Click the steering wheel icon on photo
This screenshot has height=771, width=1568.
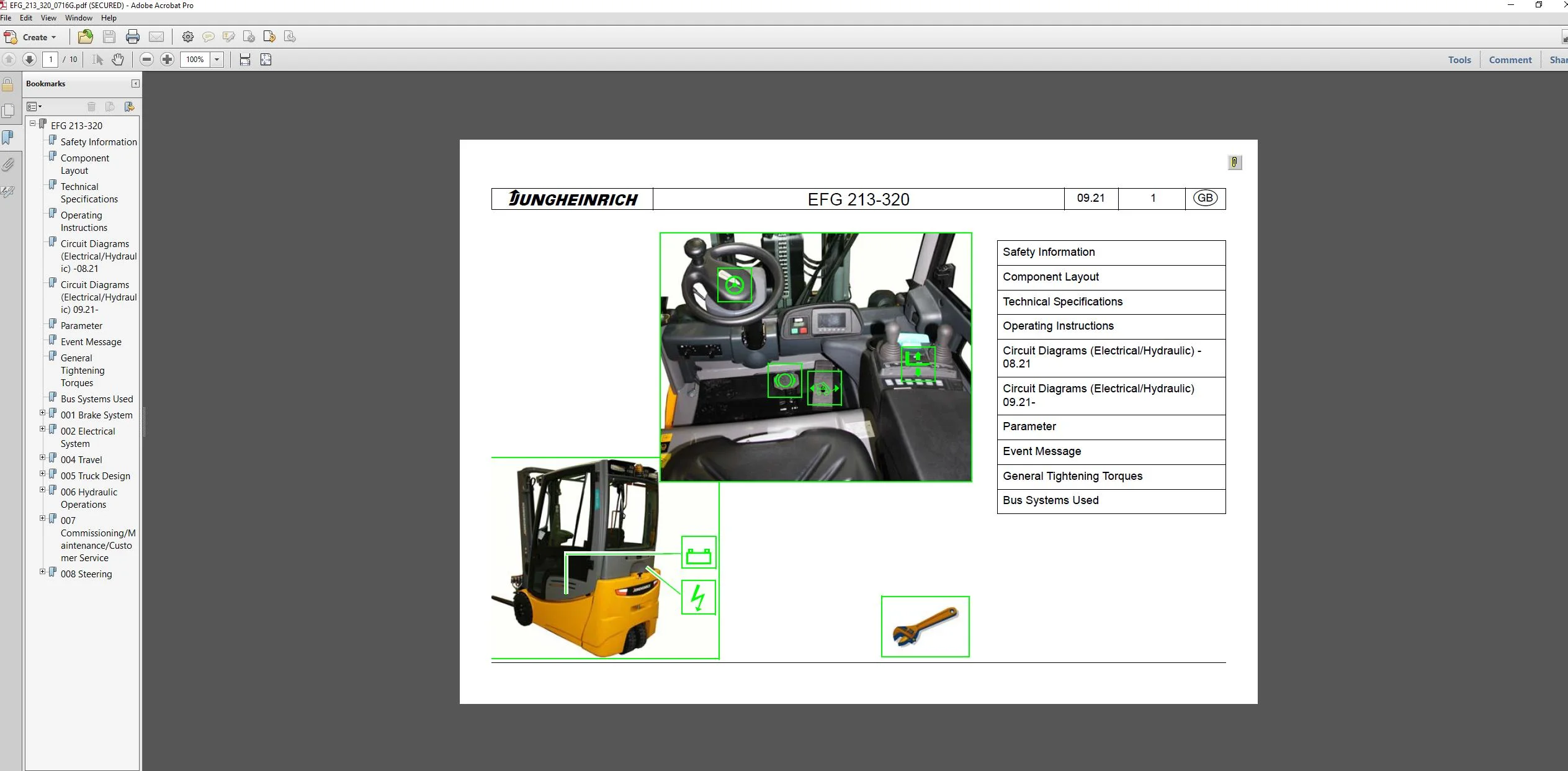pos(735,285)
